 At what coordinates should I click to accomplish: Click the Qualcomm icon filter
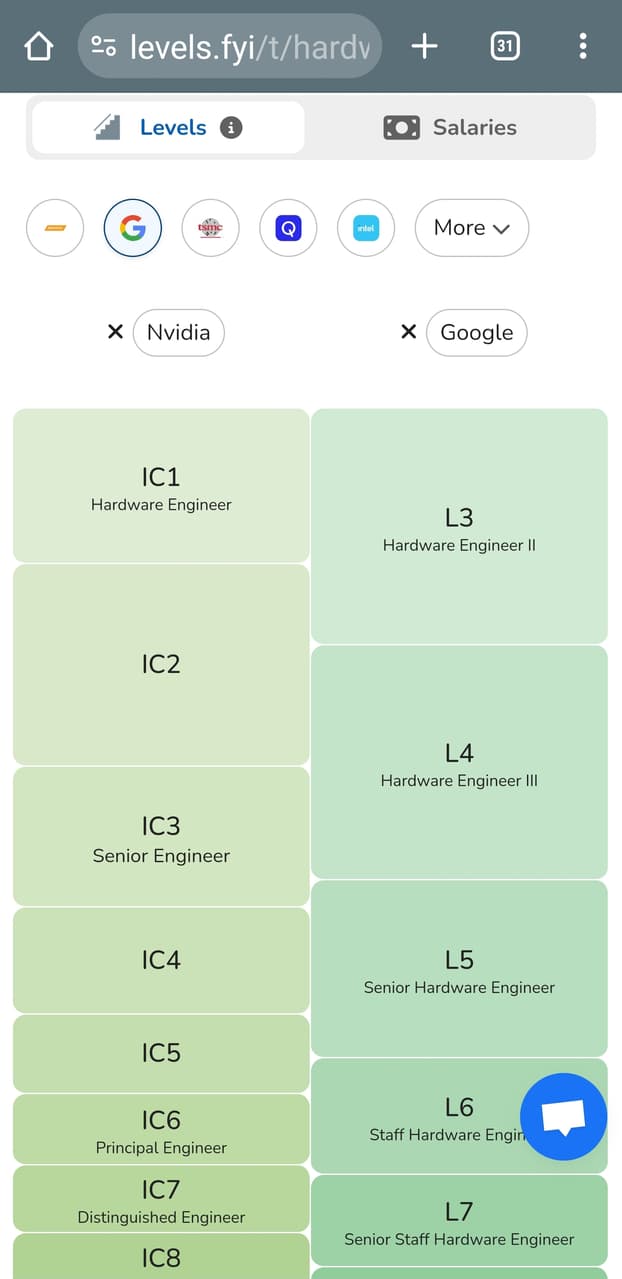tap(288, 228)
